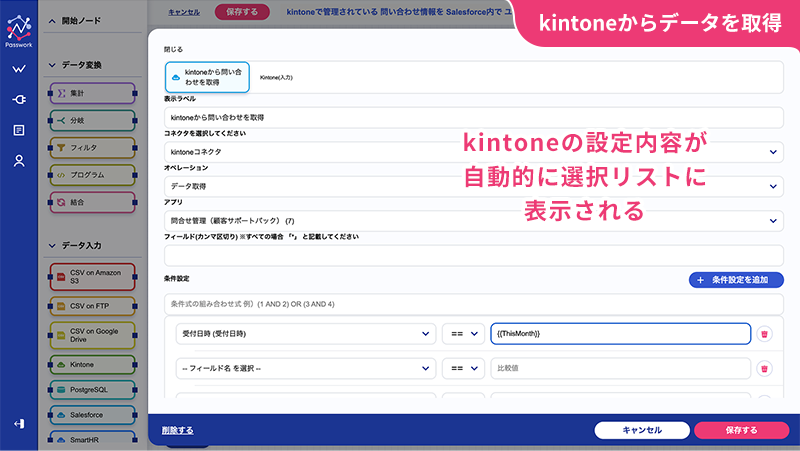Click the フィールド(カンマ区切り) input field
This screenshot has width=800, height=451.
tap(473, 255)
